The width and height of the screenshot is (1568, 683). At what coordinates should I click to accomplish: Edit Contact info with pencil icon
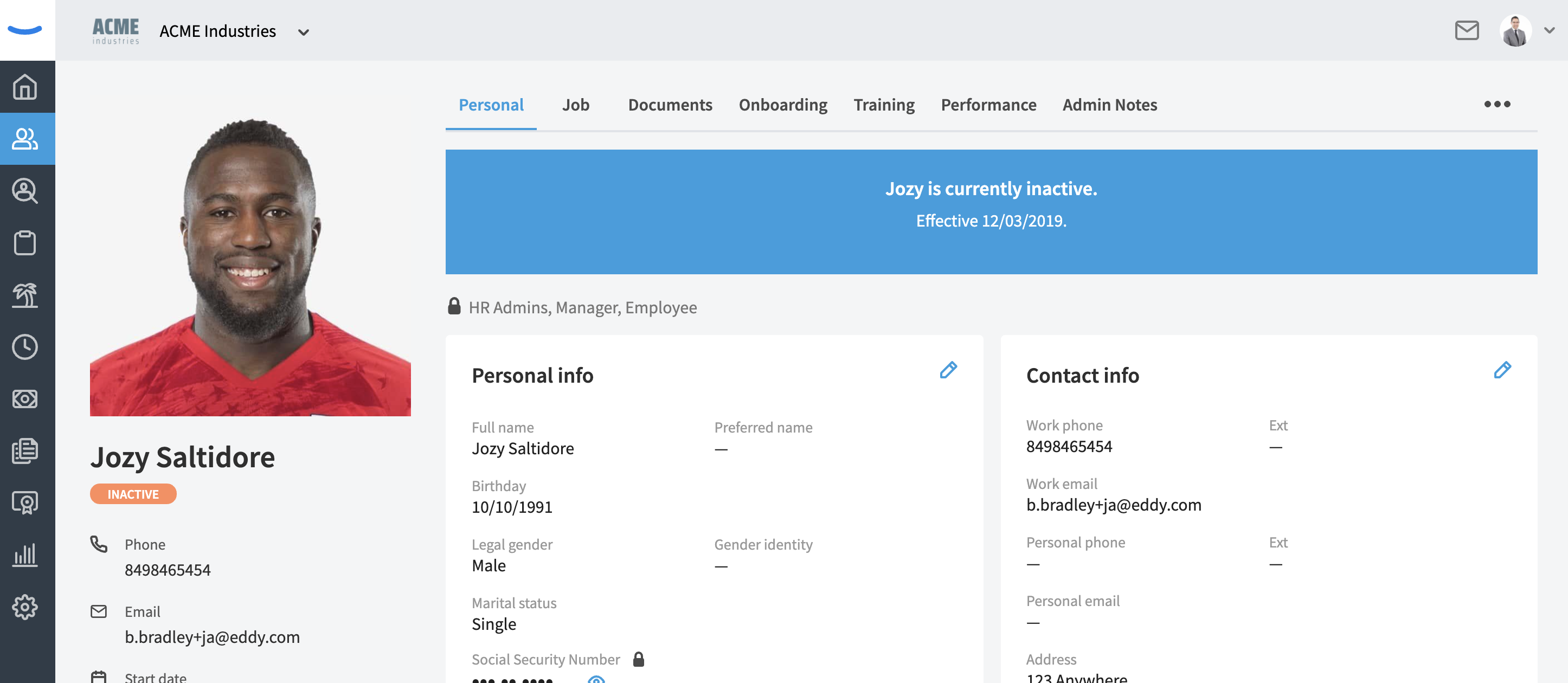tap(1502, 370)
